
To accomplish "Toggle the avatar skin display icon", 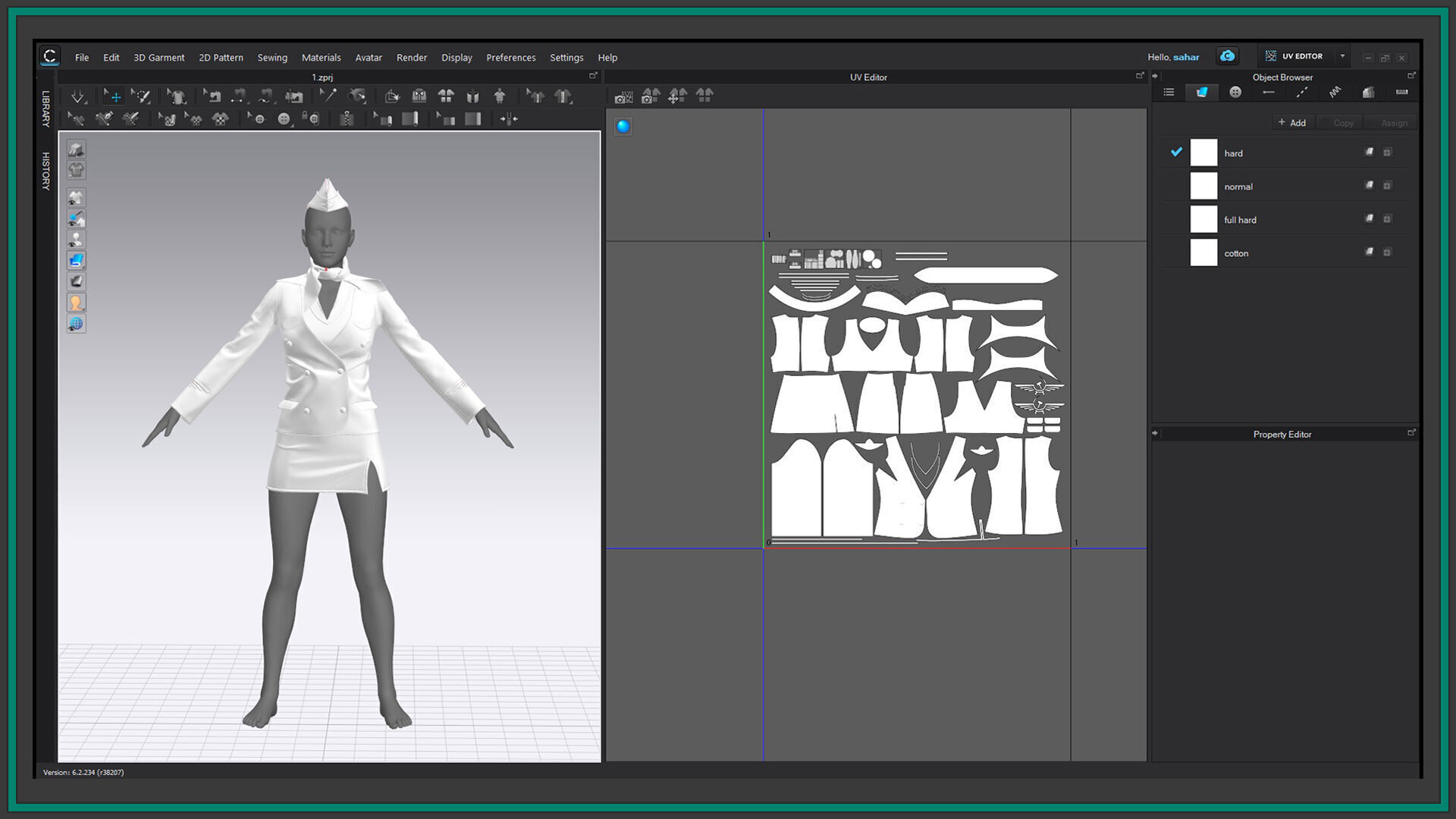I will coord(76,303).
